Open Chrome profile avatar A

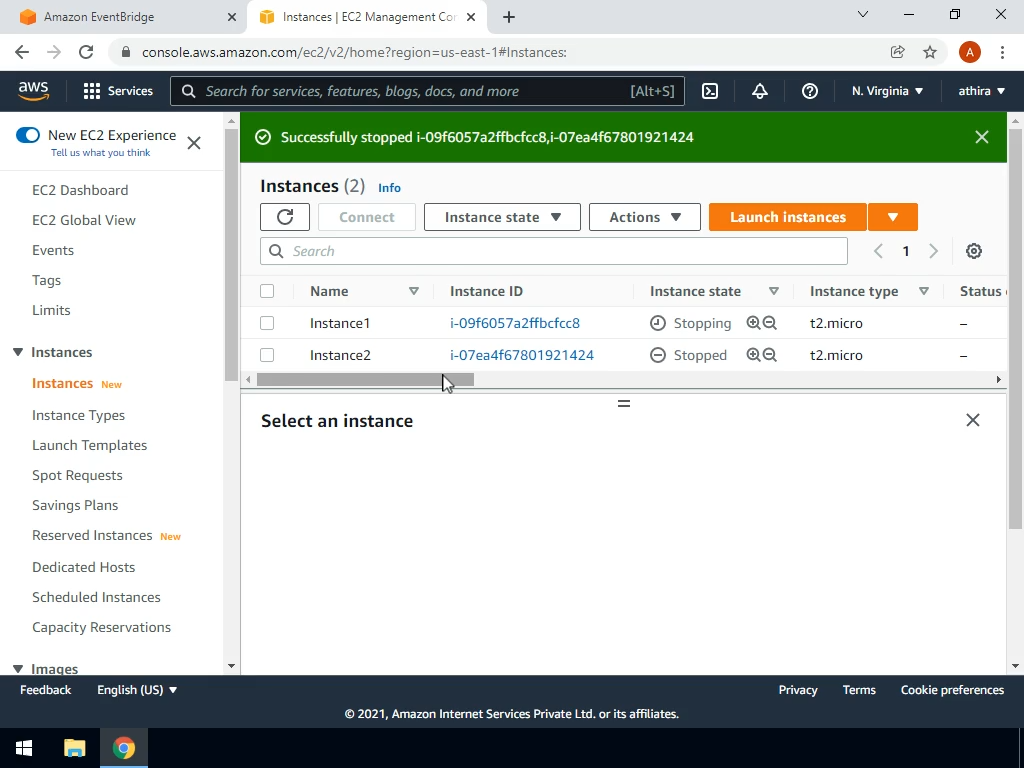(x=970, y=52)
